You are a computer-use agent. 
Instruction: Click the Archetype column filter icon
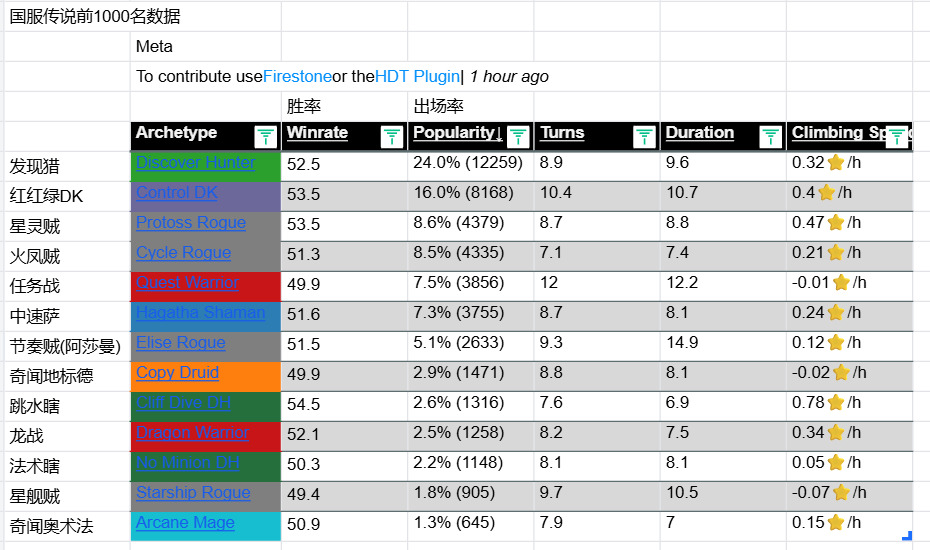[x=266, y=137]
